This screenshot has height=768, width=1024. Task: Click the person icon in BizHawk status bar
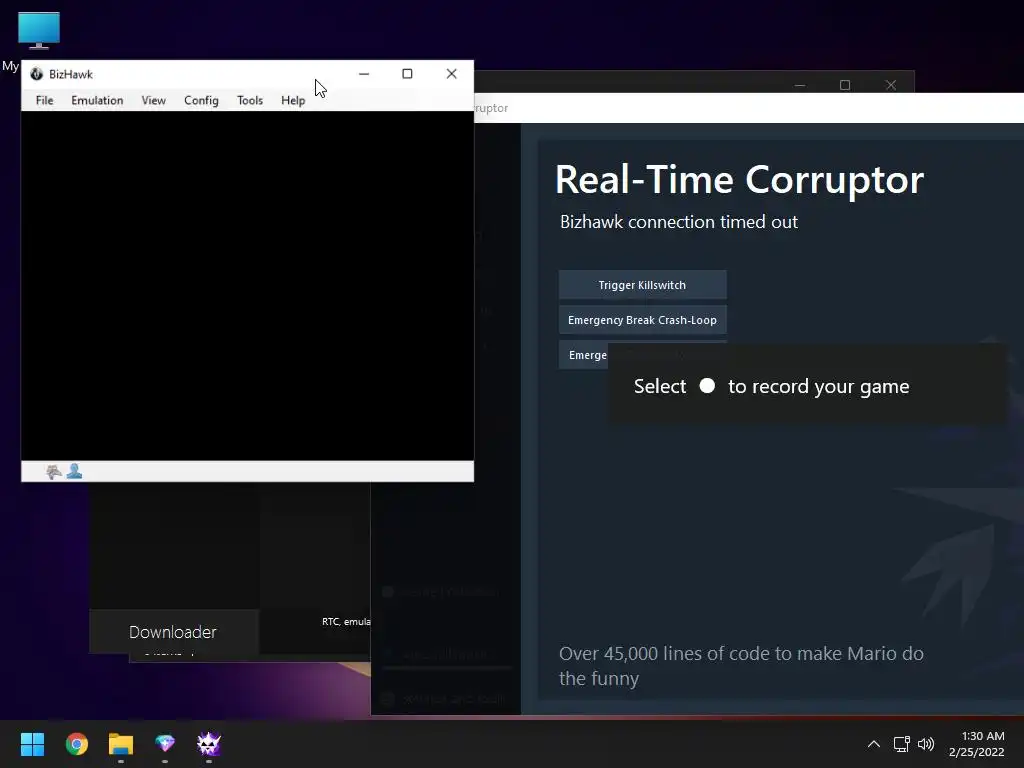coord(74,471)
